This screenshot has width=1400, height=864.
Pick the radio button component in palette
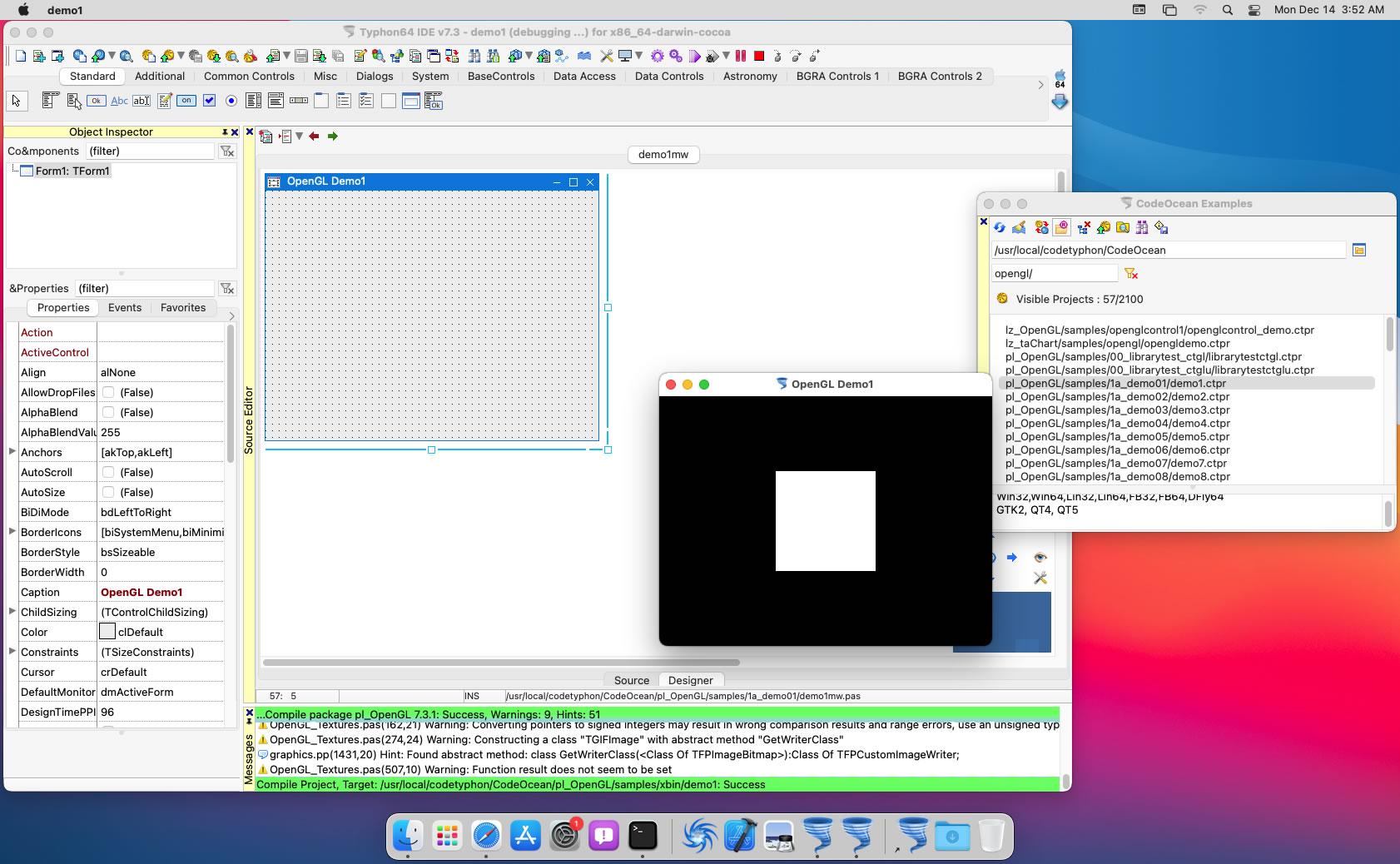click(x=231, y=101)
